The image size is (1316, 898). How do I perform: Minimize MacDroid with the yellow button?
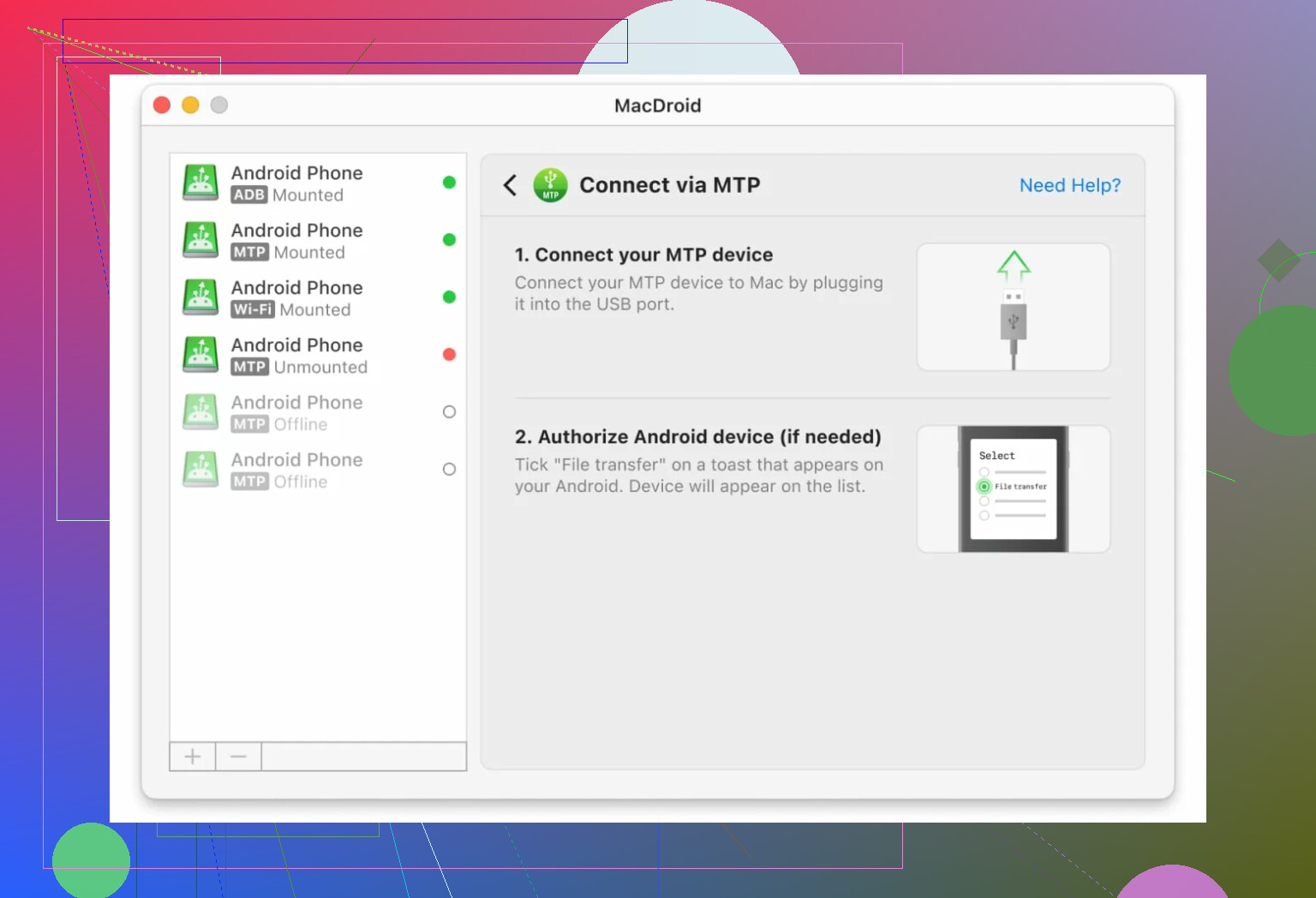tap(190, 105)
